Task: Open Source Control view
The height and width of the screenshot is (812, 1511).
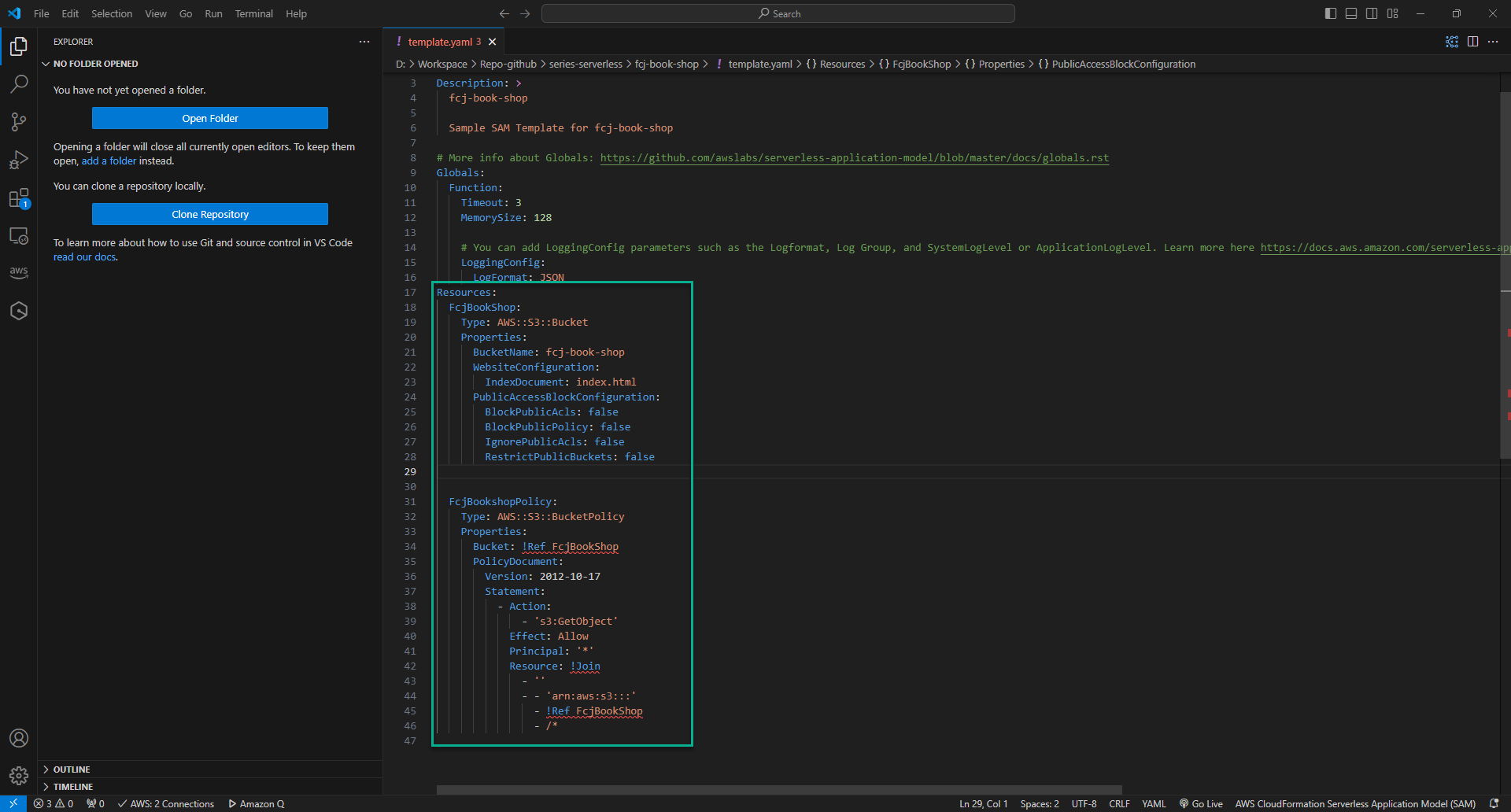Action: (x=19, y=122)
